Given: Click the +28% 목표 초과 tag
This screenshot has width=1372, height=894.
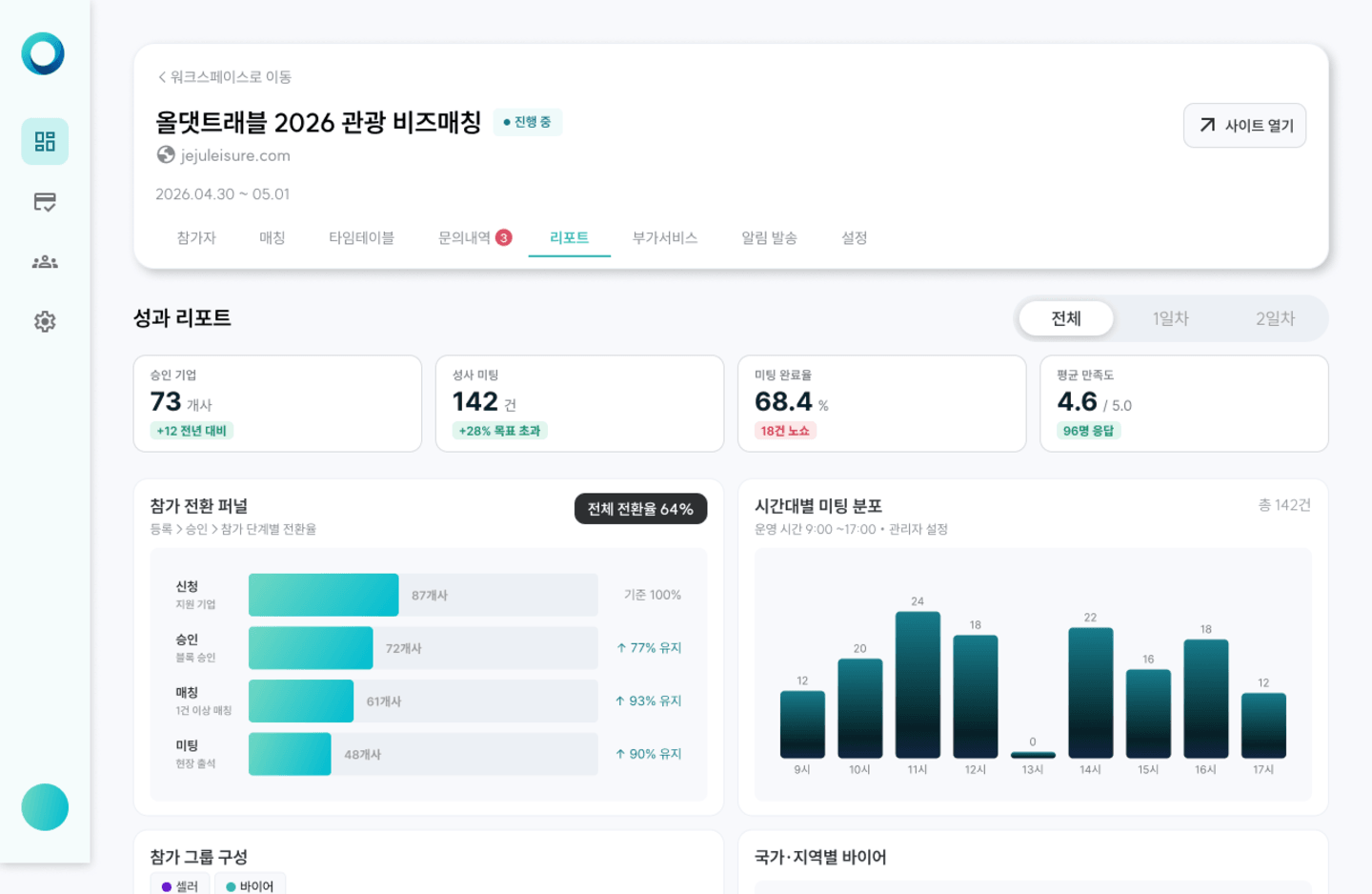Looking at the screenshot, I should click(x=499, y=431).
